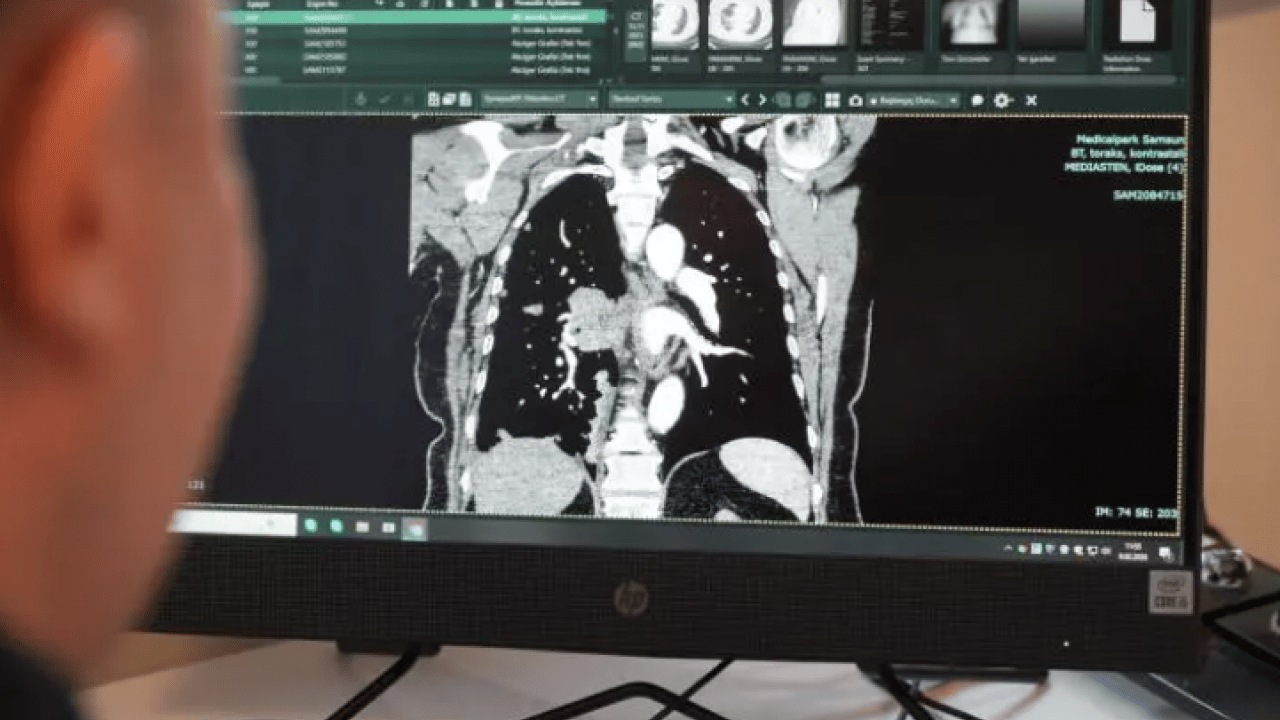The height and width of the screenshot is (720, 1280).
Task: Click the previous series left arrow
Action: [x=744, y=100]
